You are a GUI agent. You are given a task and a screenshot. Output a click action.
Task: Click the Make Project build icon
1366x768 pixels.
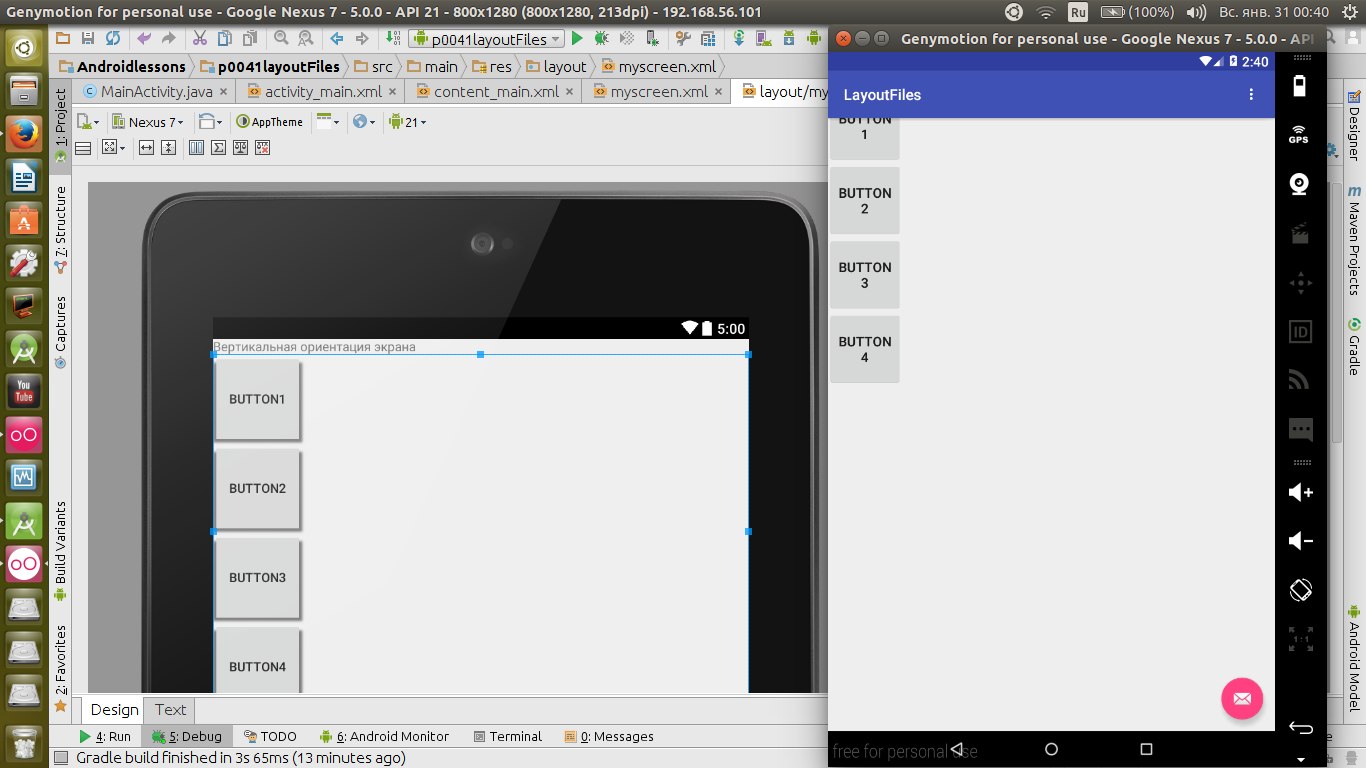(x=393, y=38)
